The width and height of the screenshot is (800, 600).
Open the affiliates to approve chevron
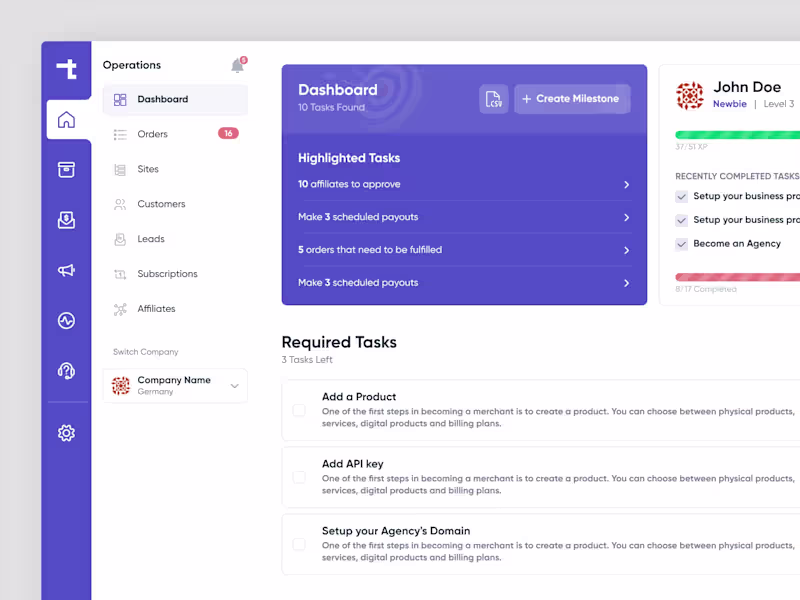(x=626, y=185)
